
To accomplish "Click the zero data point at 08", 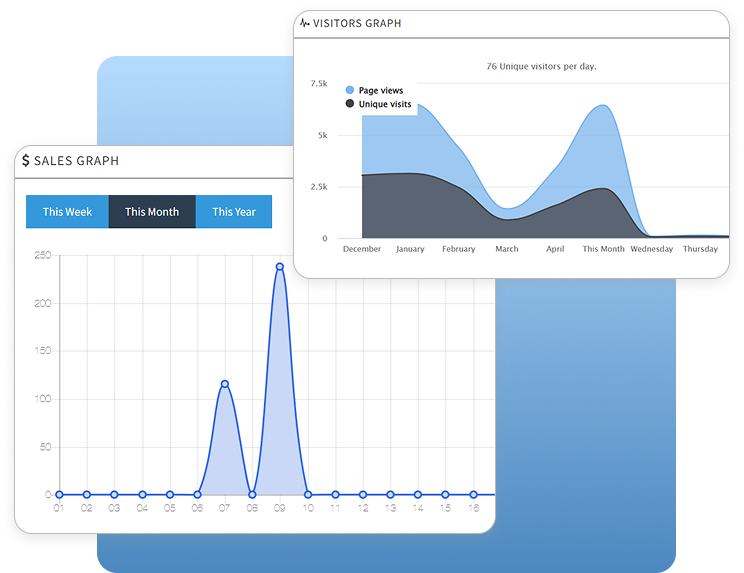I will tap(252, 494).
